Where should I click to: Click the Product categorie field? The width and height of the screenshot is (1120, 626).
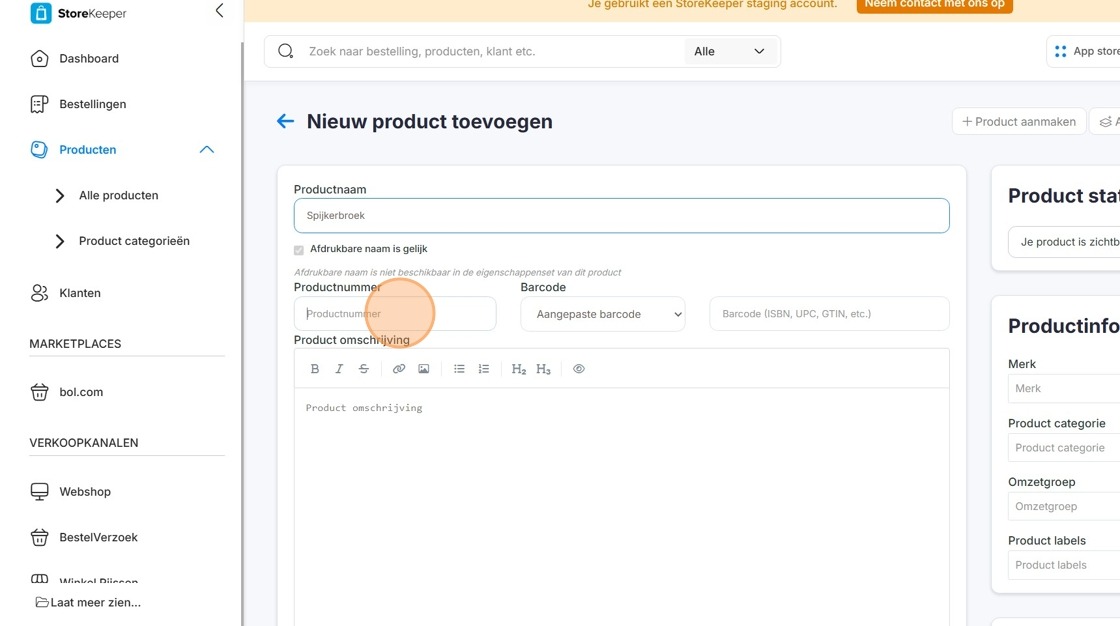[1064, 448]
